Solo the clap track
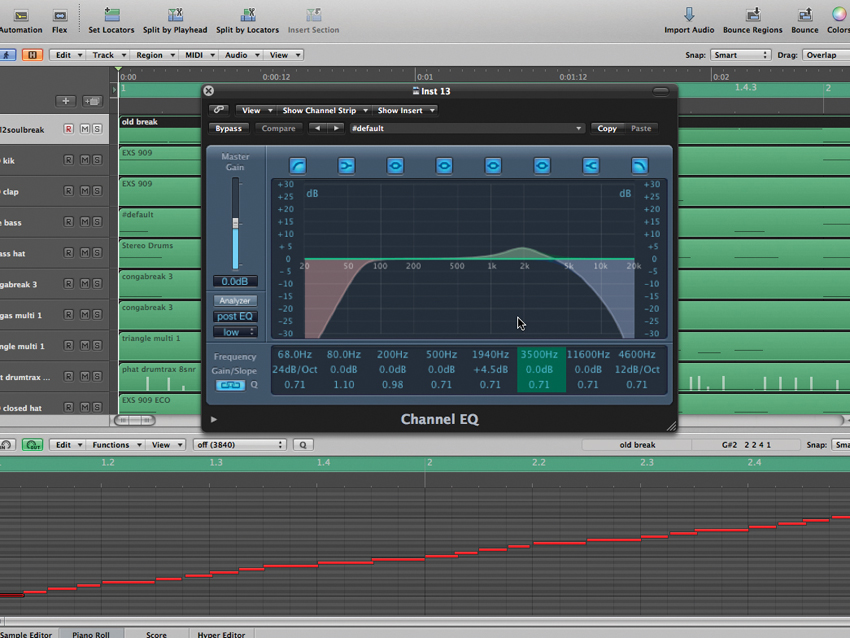This screenshot has width=850, height=638. (97, 191)
